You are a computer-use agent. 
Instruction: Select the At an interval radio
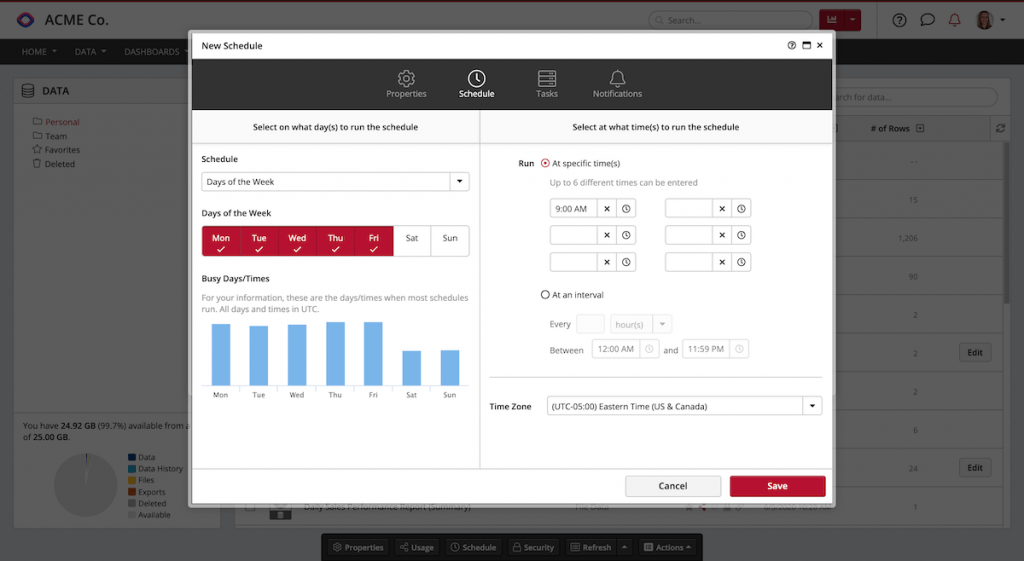[545, 295]
